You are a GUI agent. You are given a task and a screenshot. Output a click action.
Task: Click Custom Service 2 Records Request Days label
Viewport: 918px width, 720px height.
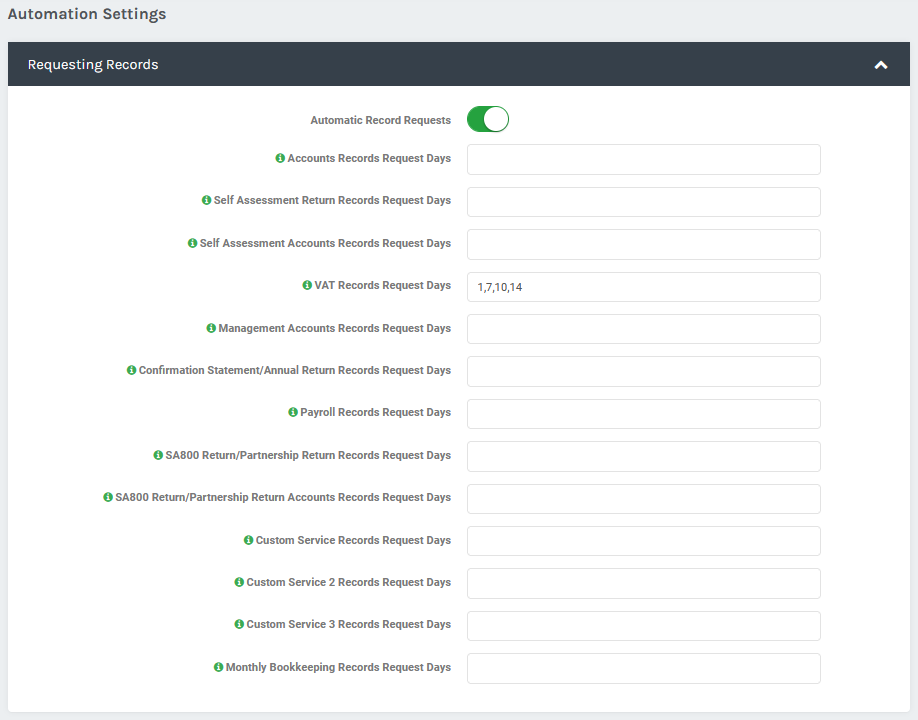coord(348,582)
